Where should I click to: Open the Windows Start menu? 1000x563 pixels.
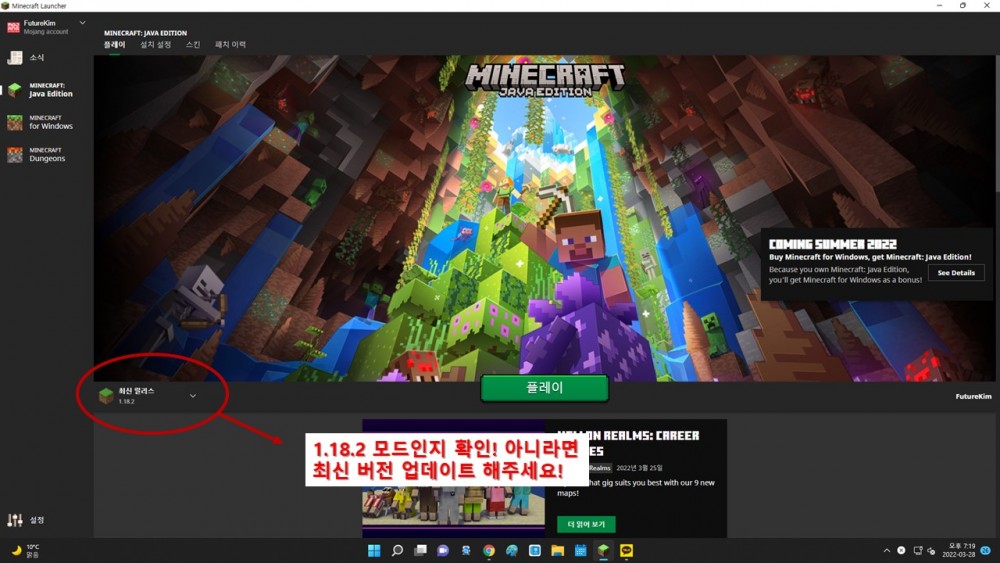[x=374, y=550]
